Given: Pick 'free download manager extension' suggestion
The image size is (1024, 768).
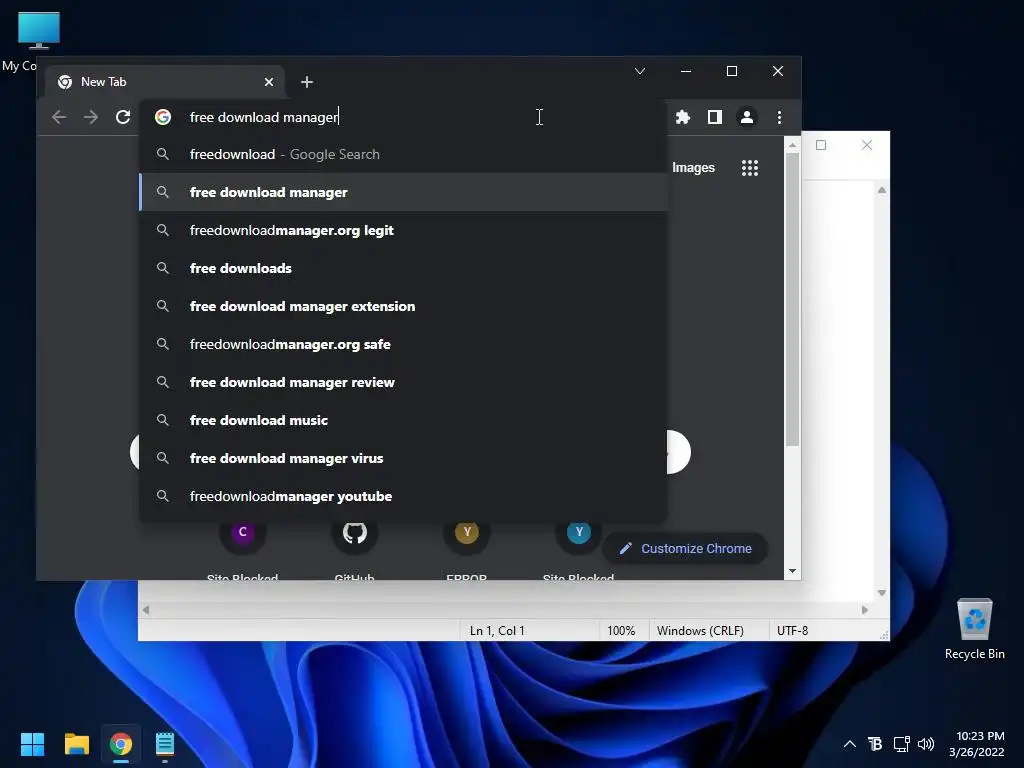Looking at the screenshot, I should (403, 306).
